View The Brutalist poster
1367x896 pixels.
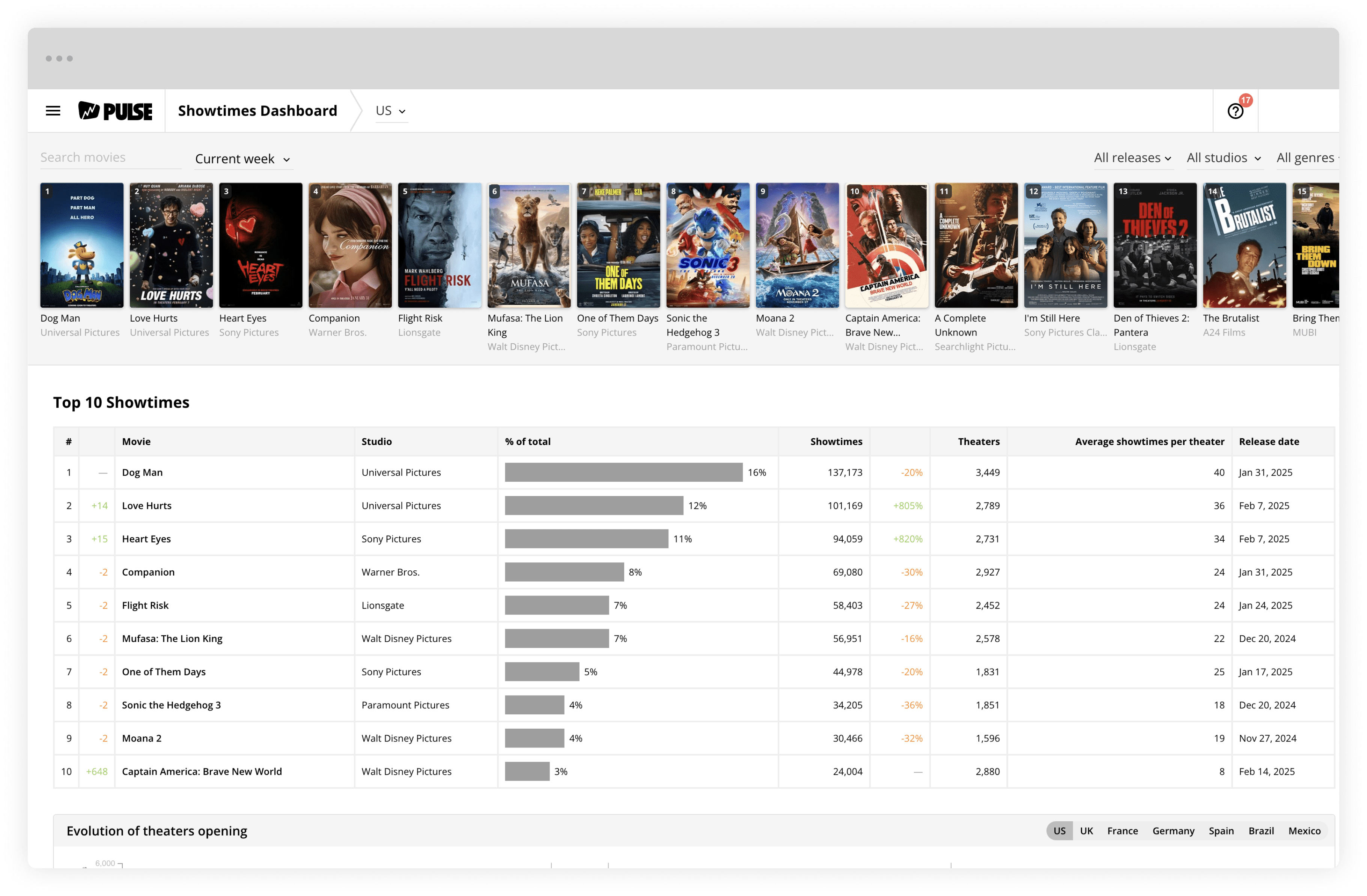tap(1244, 245)
